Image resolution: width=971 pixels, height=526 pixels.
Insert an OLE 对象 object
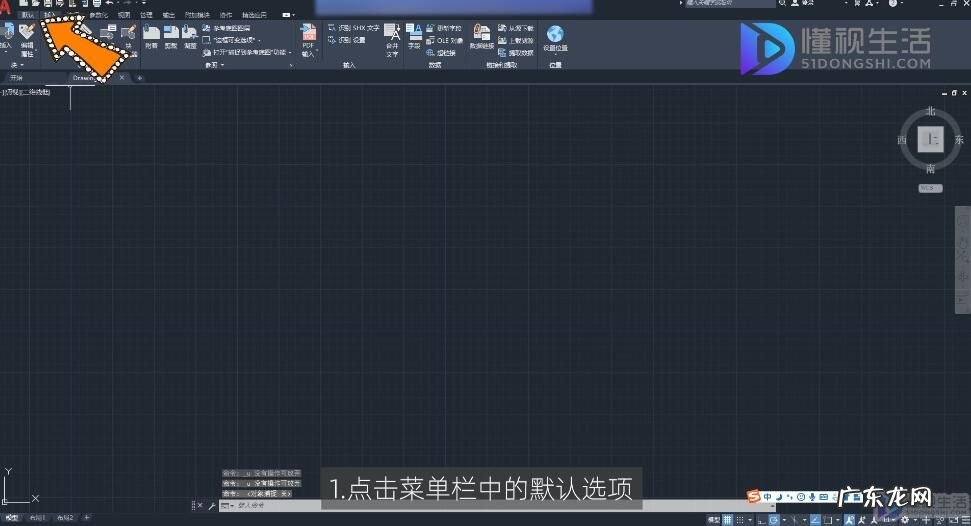pyautogui.click(x=445, y=40)
